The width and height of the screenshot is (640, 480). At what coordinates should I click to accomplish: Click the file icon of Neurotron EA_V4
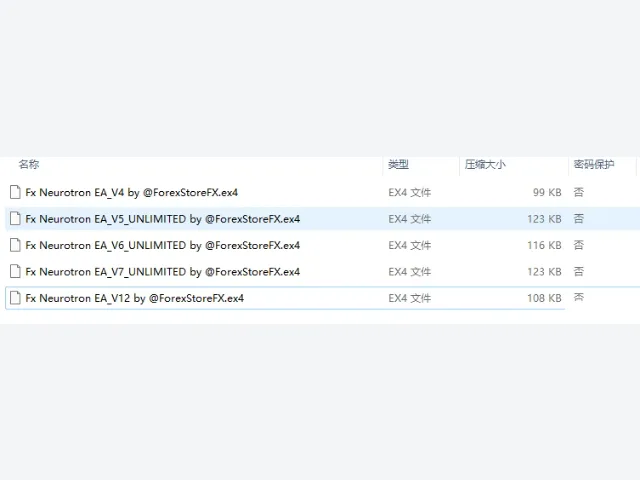point(15,192)
